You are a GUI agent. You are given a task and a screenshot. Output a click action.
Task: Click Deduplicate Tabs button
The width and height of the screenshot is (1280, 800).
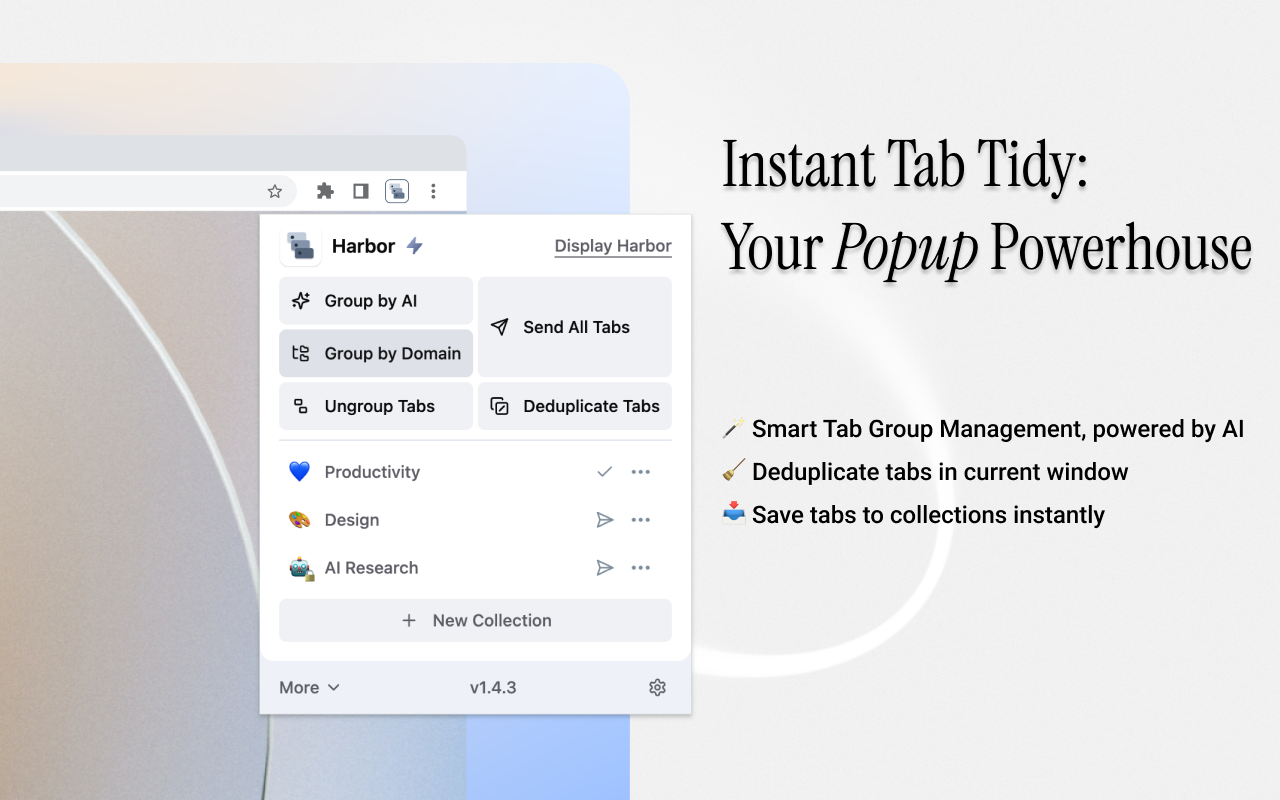click(575, 406)
